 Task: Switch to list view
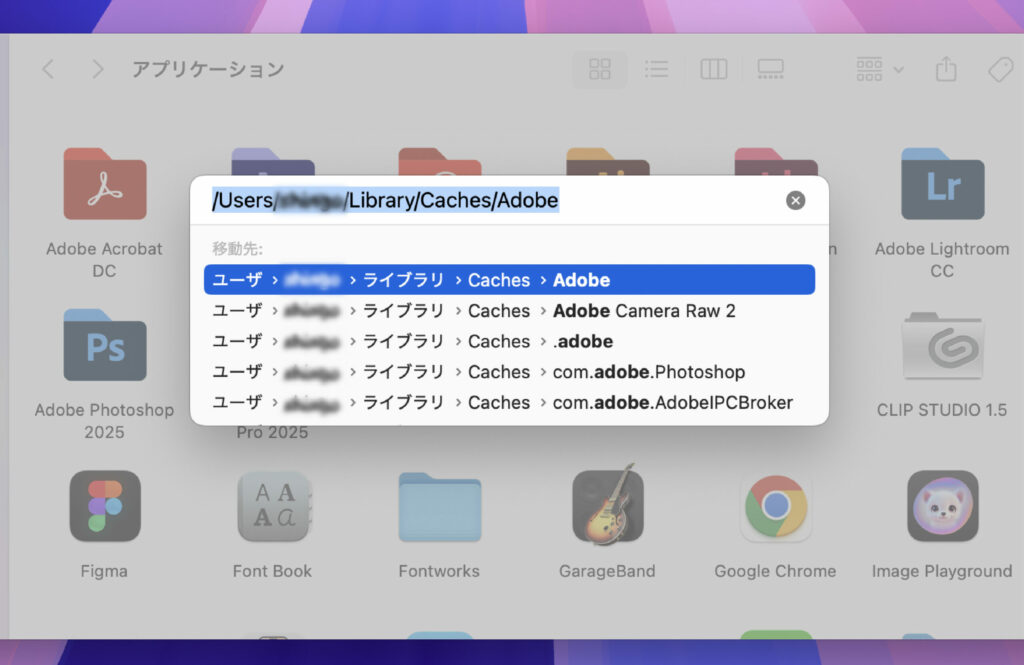click(656, 69)
